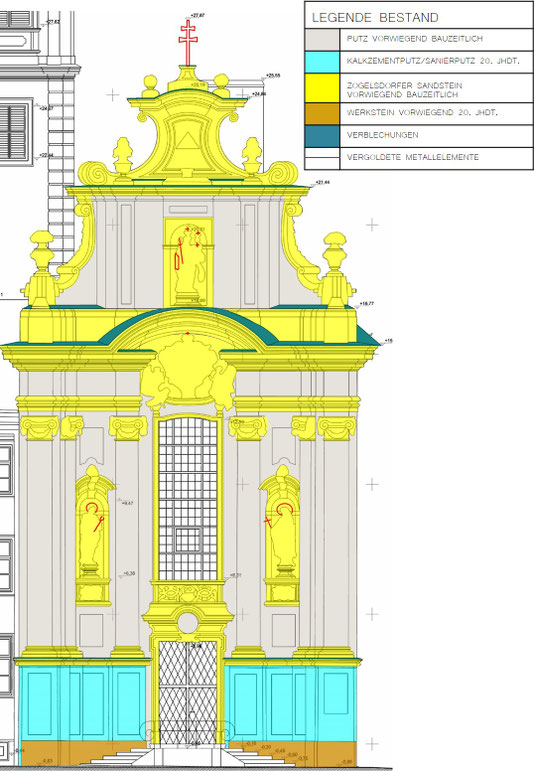Click the red line legend sample
The height and width of the screenshot is (771, 535).
(x=322, y=157)
